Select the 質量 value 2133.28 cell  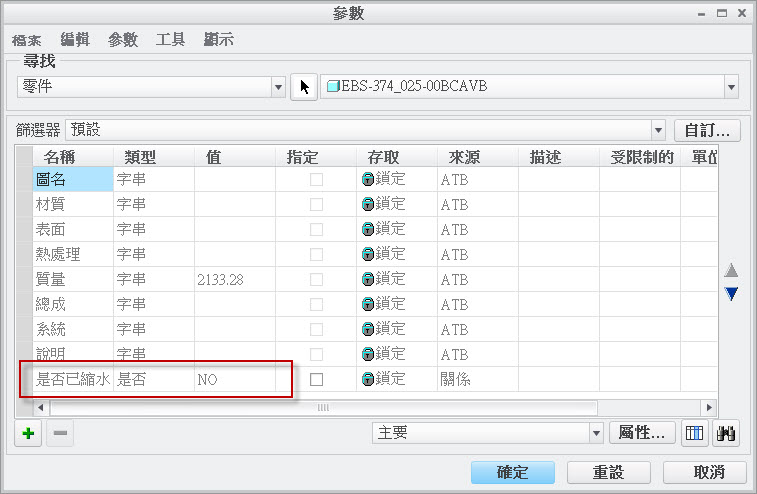[x=235, y=280]
